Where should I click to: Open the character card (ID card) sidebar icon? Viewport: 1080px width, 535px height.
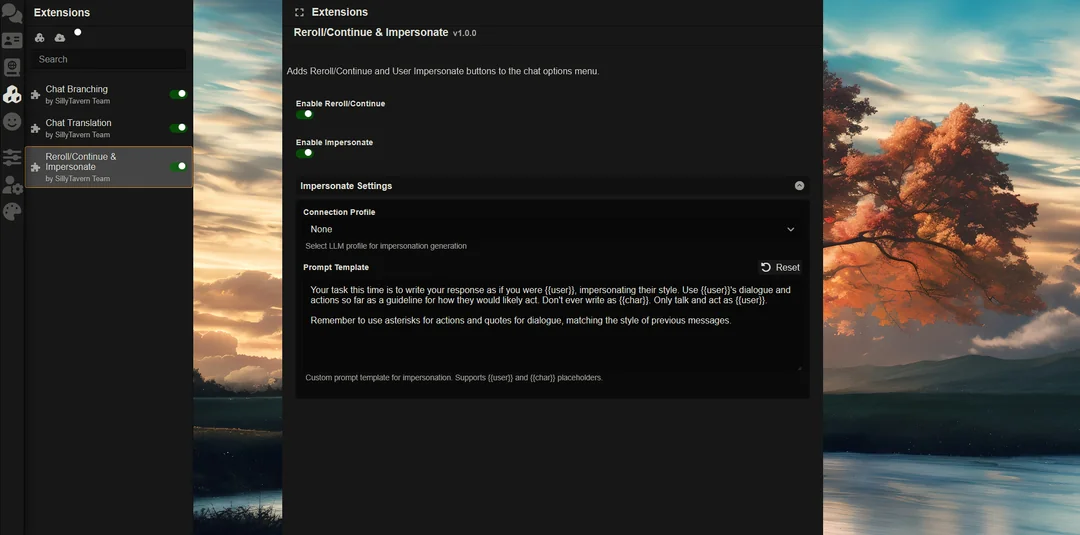coord(12,41)
